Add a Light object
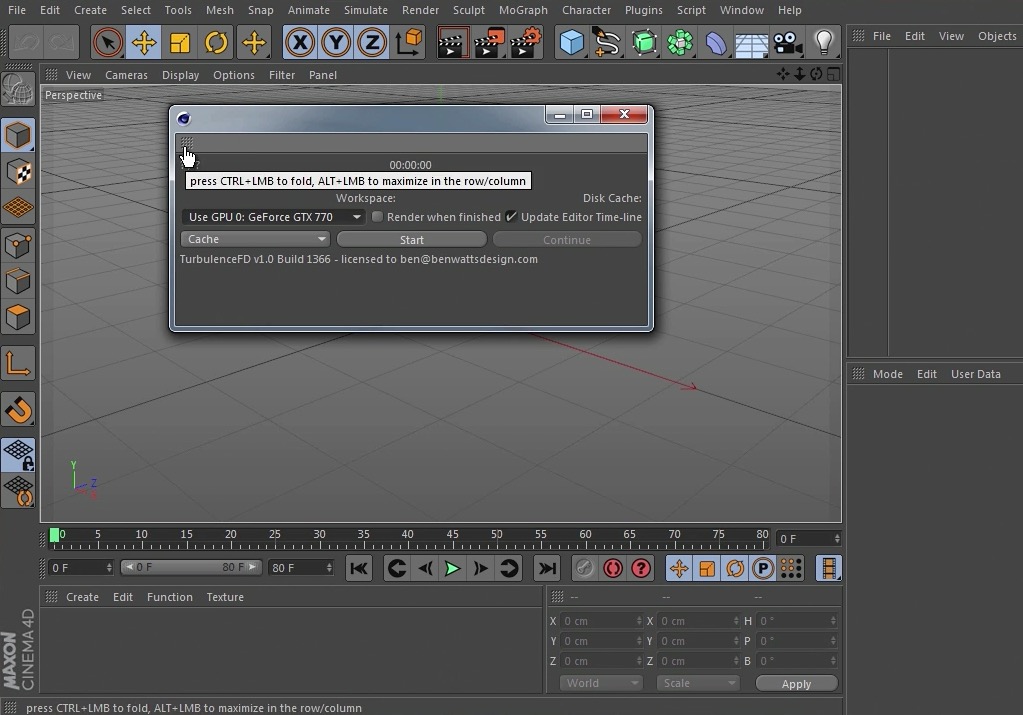Screen dimensions: 1023x715 coord(824,43)
